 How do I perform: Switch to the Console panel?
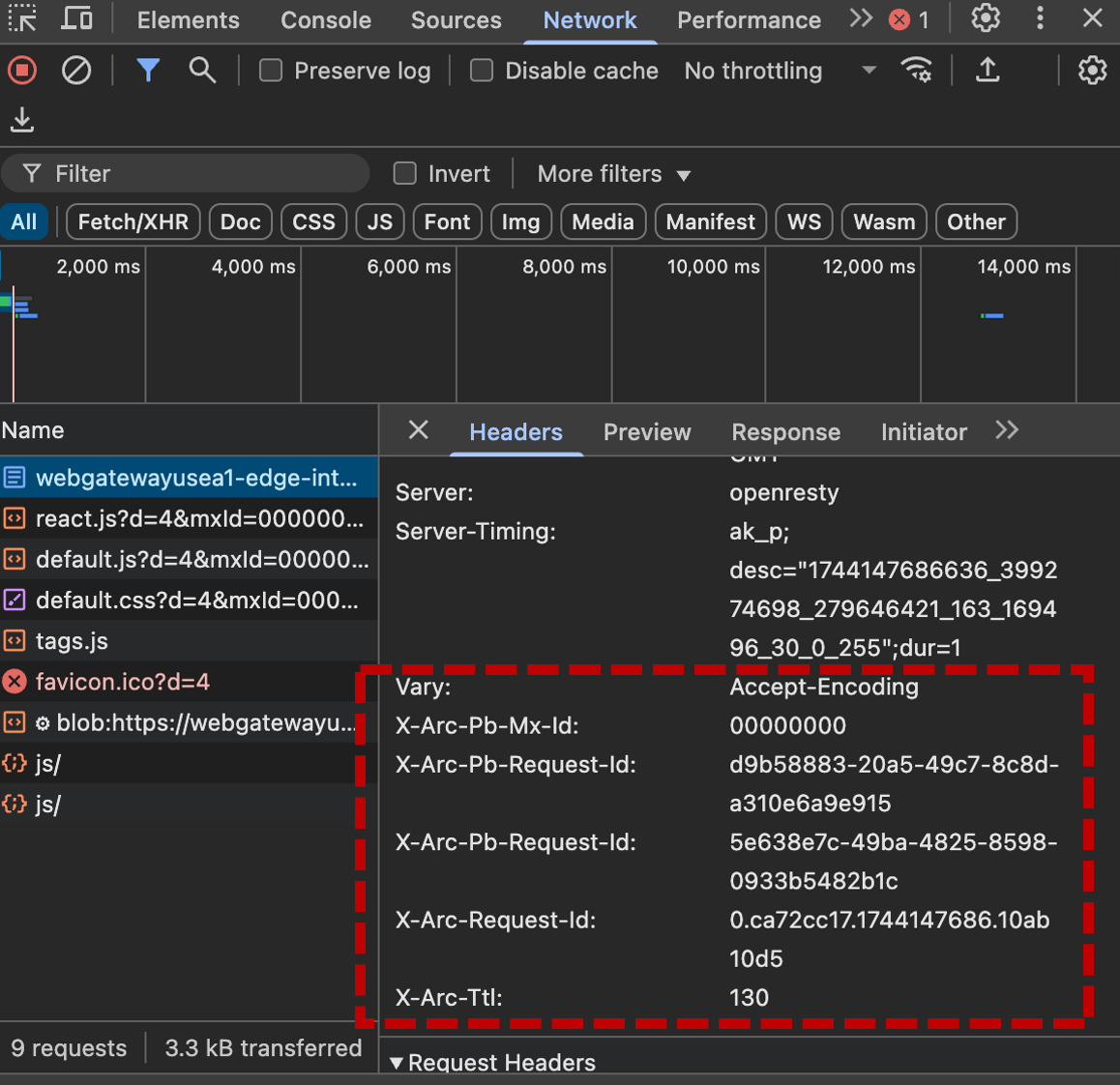326,20
